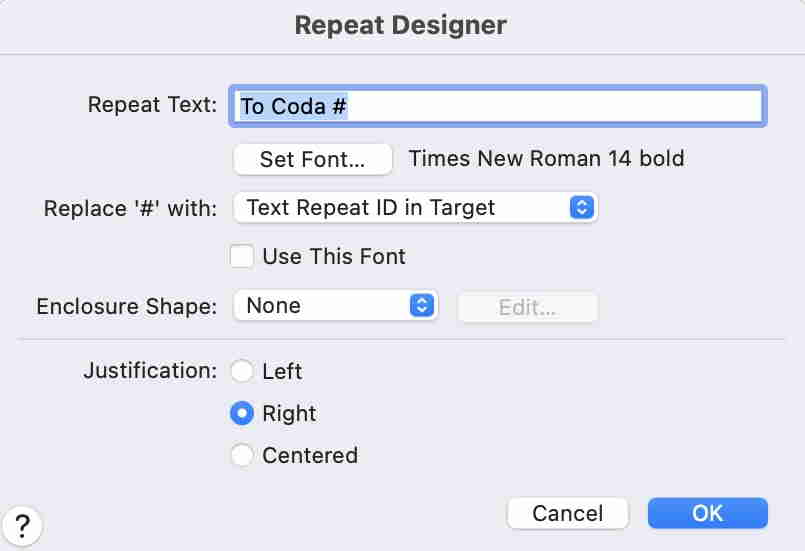This screenshot has height=551, width=805.
Task: Click the Times New Roman 14 bold font label
Action: click(546, 158)
